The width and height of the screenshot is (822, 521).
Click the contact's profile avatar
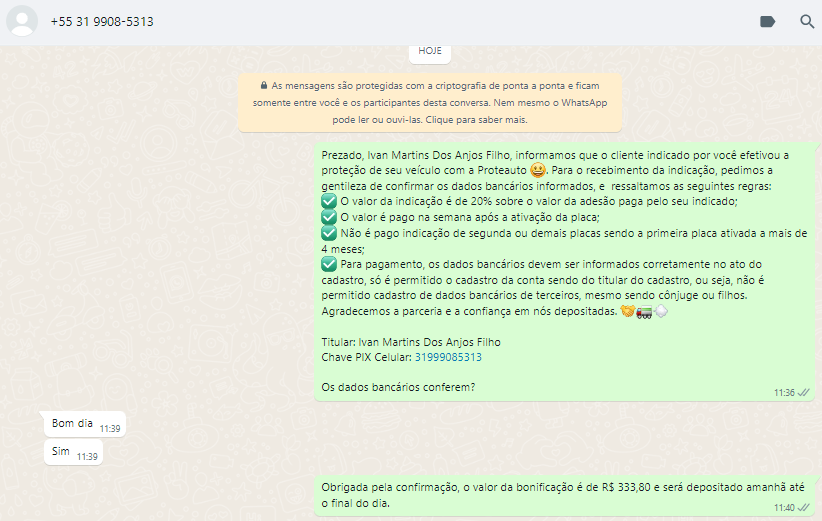tap(22, 21)
